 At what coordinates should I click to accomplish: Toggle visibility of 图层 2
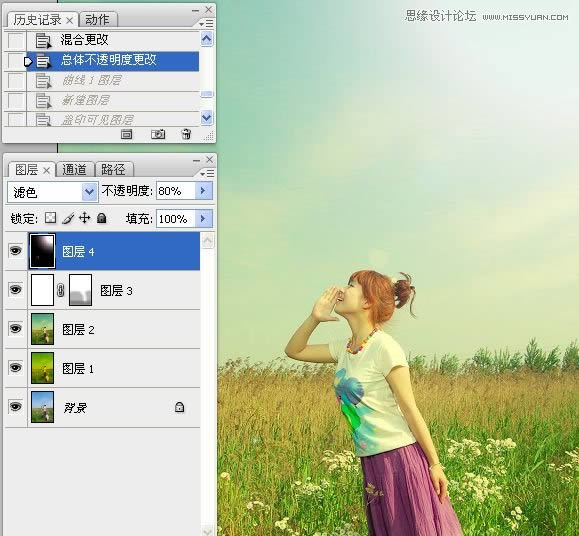pyautogui.click(x=15, y=329)
